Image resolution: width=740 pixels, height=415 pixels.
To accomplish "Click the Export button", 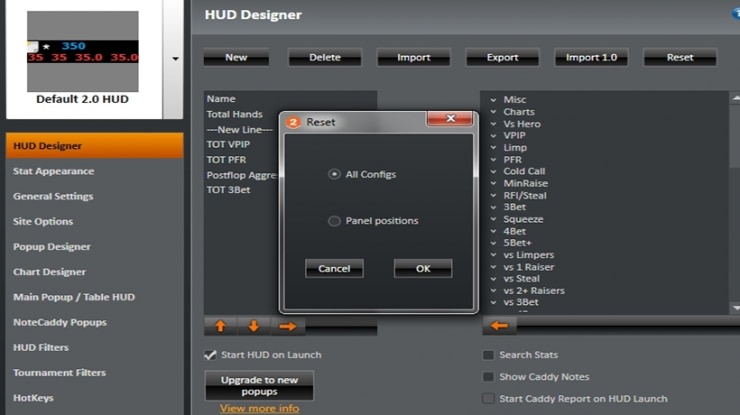I will coord(502,57).
